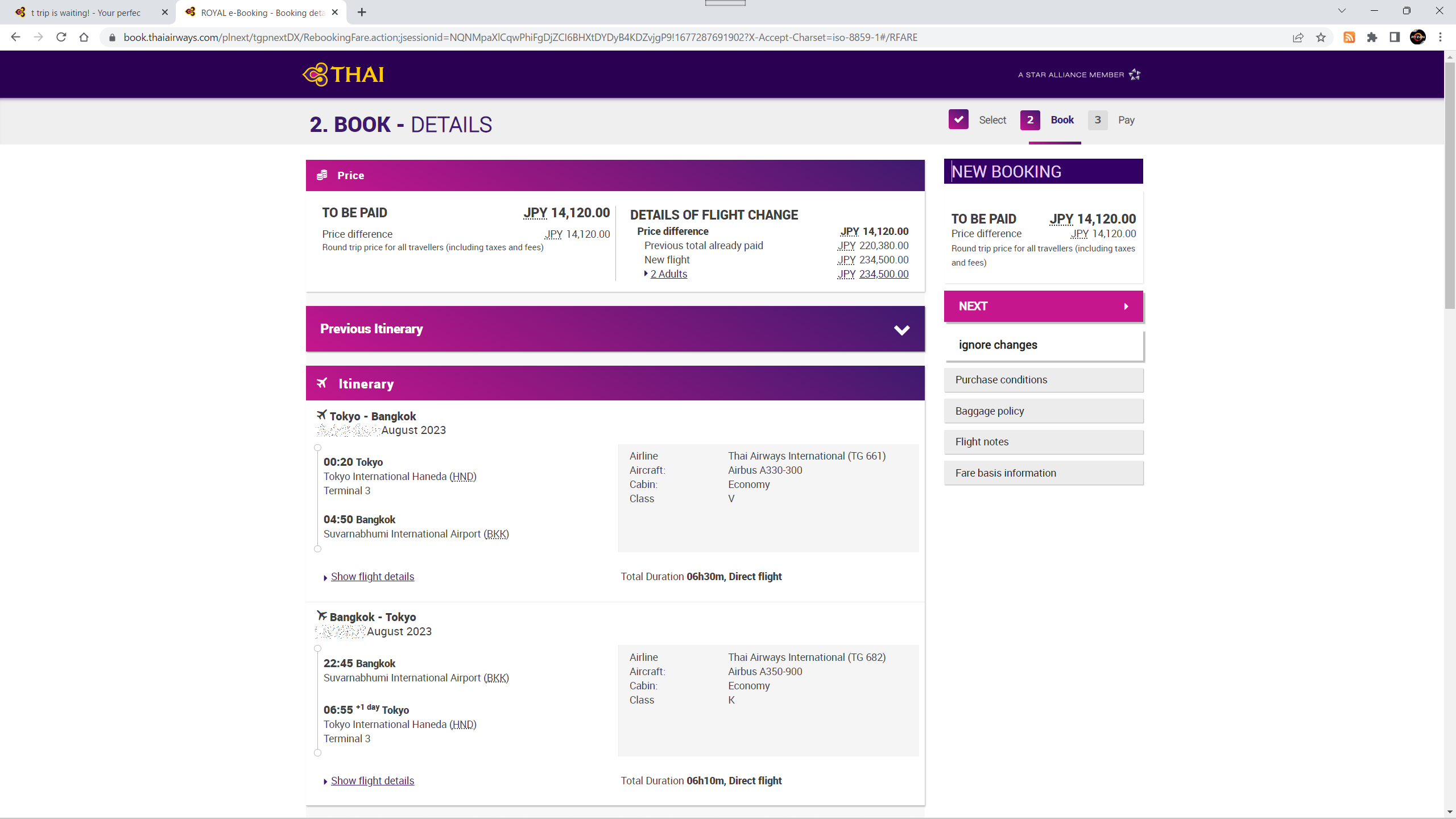Show flight details for Tokyo - Bangkok flight
The width and height of the screenshot is (1456, 819).
[x=373, y=576]
